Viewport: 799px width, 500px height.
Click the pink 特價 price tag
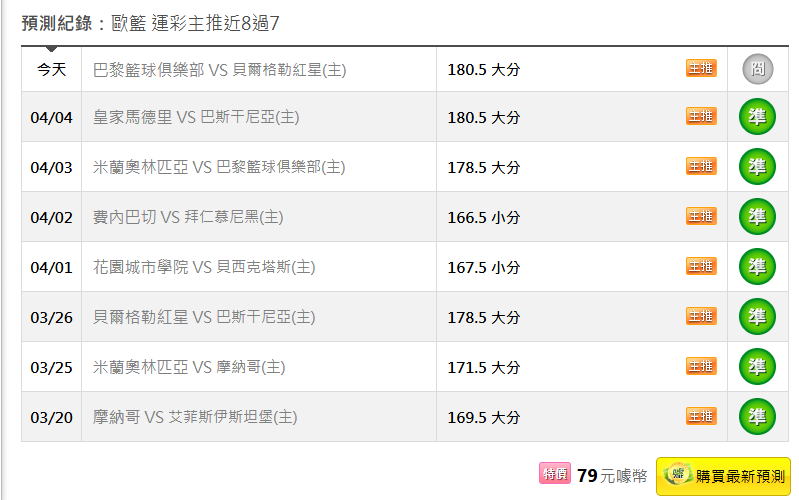coord(555,474)
